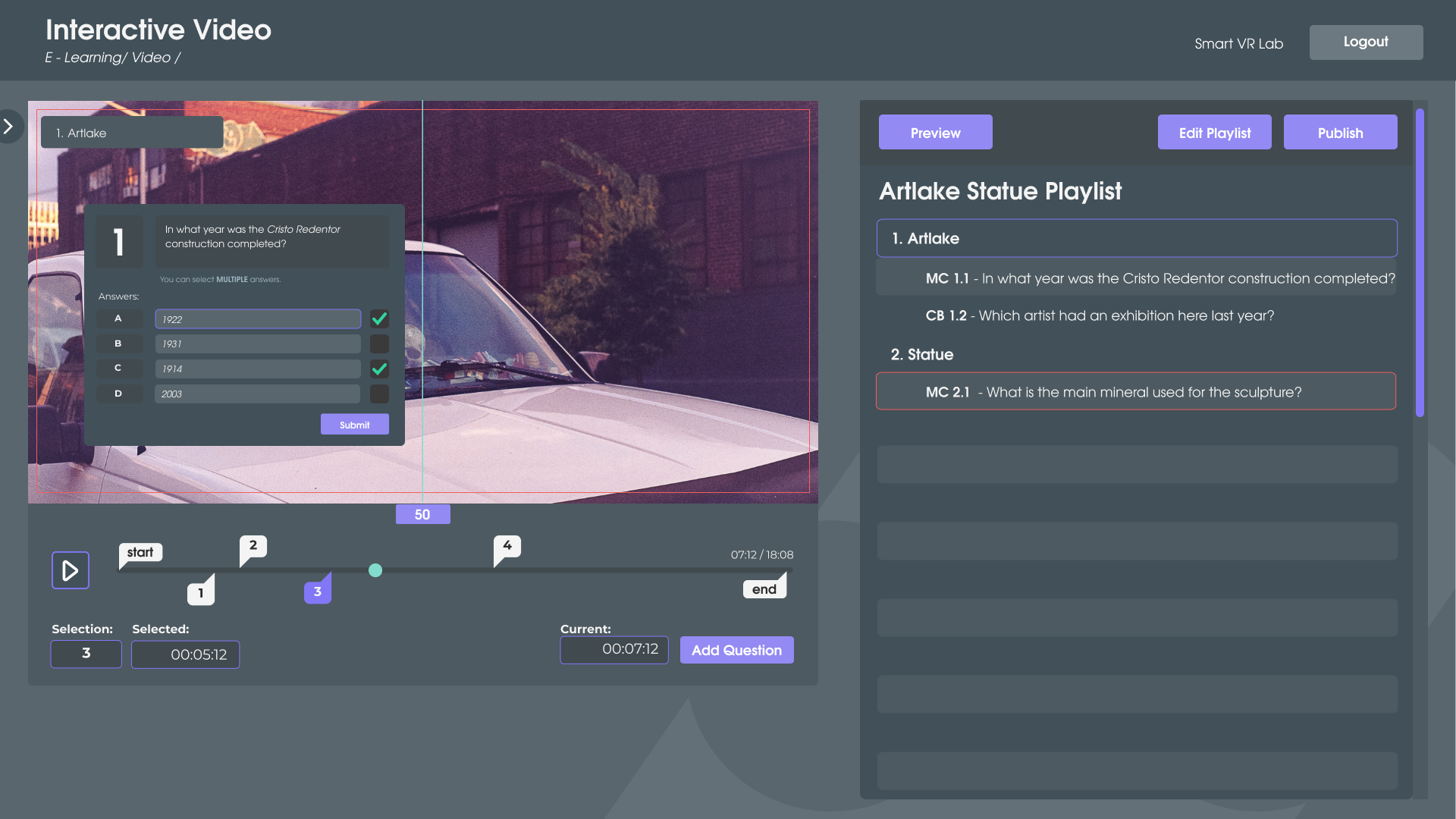Select timeline marker 2
1456x819 pixels.
pyautogui.click(x=253, y=545)
